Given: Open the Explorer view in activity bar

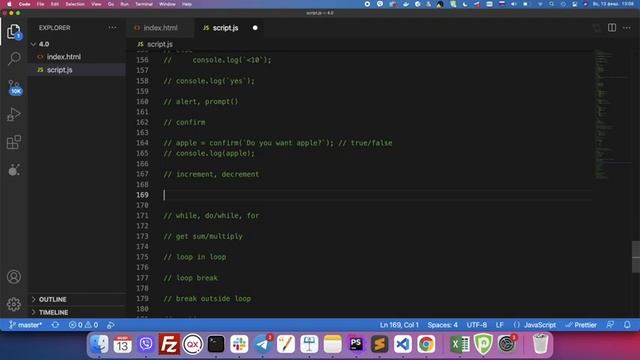Looking at the screenshot, I should tap(13, 31).
